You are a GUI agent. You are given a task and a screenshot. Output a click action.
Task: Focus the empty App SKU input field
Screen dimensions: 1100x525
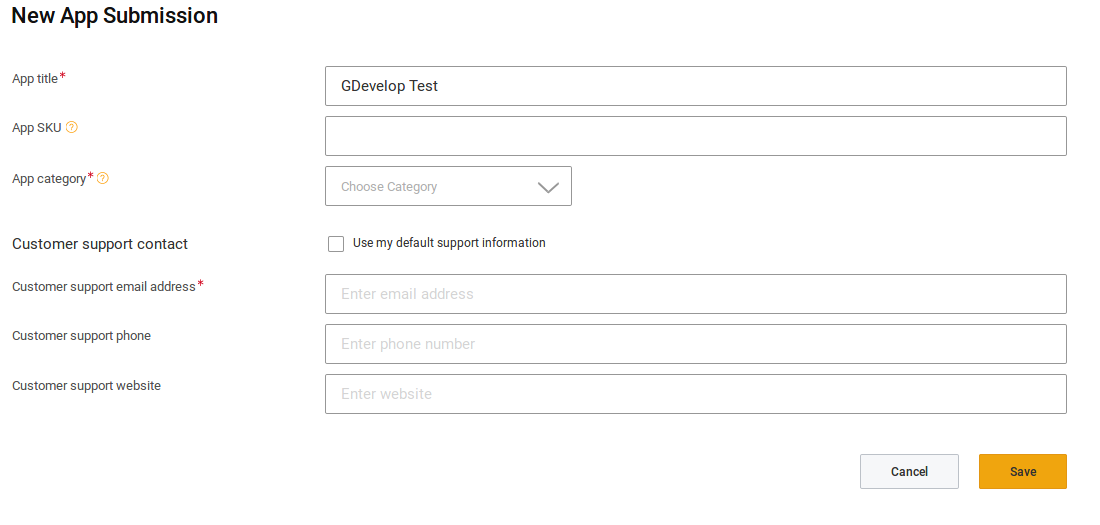pyautogui.click(x=695, y=136)
